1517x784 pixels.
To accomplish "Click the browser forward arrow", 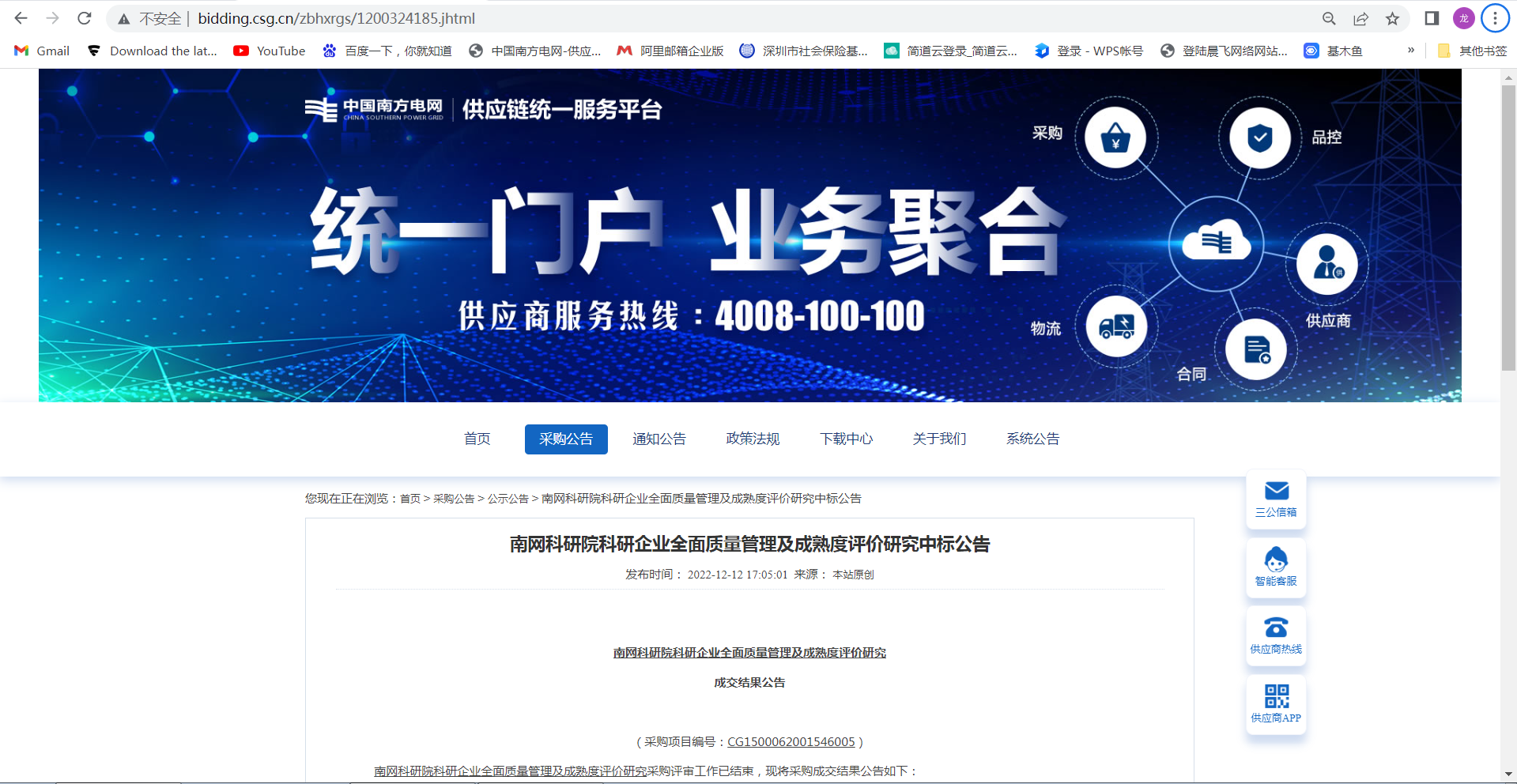I will point(53,18).
